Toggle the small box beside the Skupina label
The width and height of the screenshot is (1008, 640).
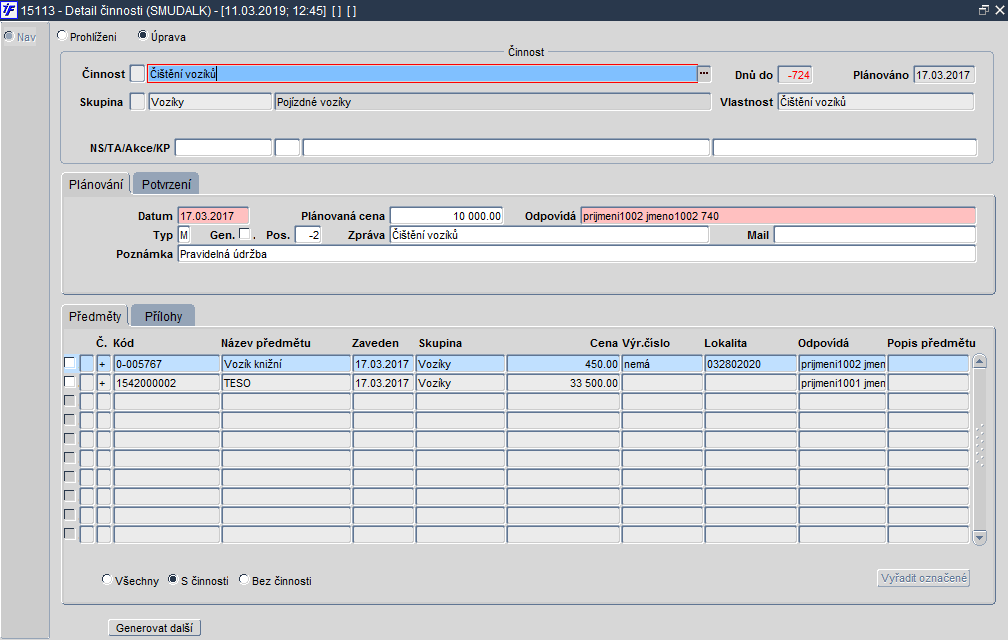[137, 102]
